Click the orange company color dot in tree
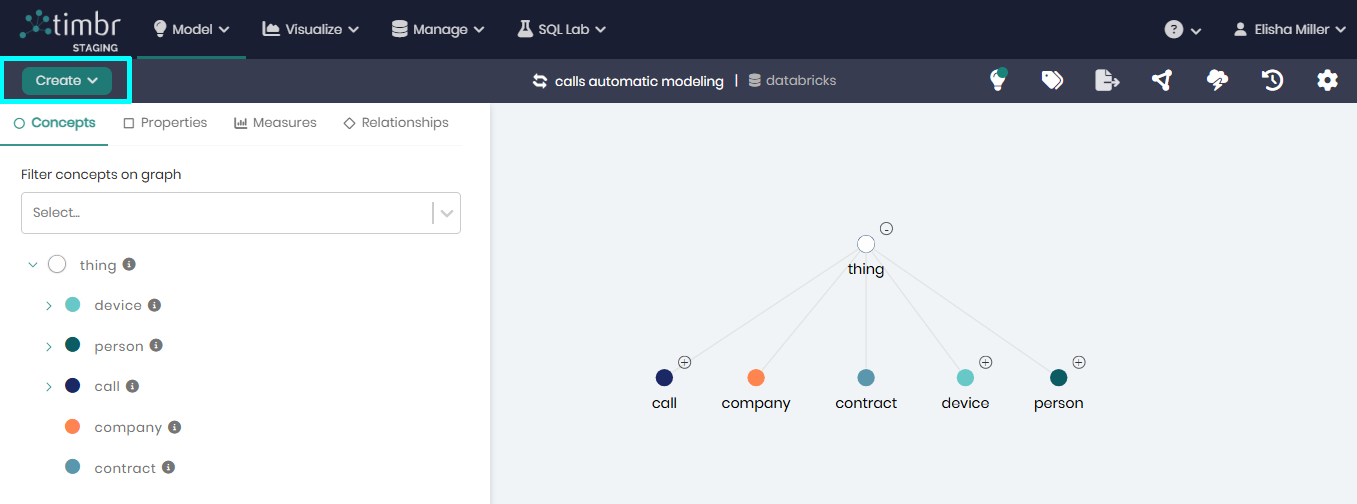Image resolution: width=1357 pixels, height=504 pixels. tap(72, 427)
